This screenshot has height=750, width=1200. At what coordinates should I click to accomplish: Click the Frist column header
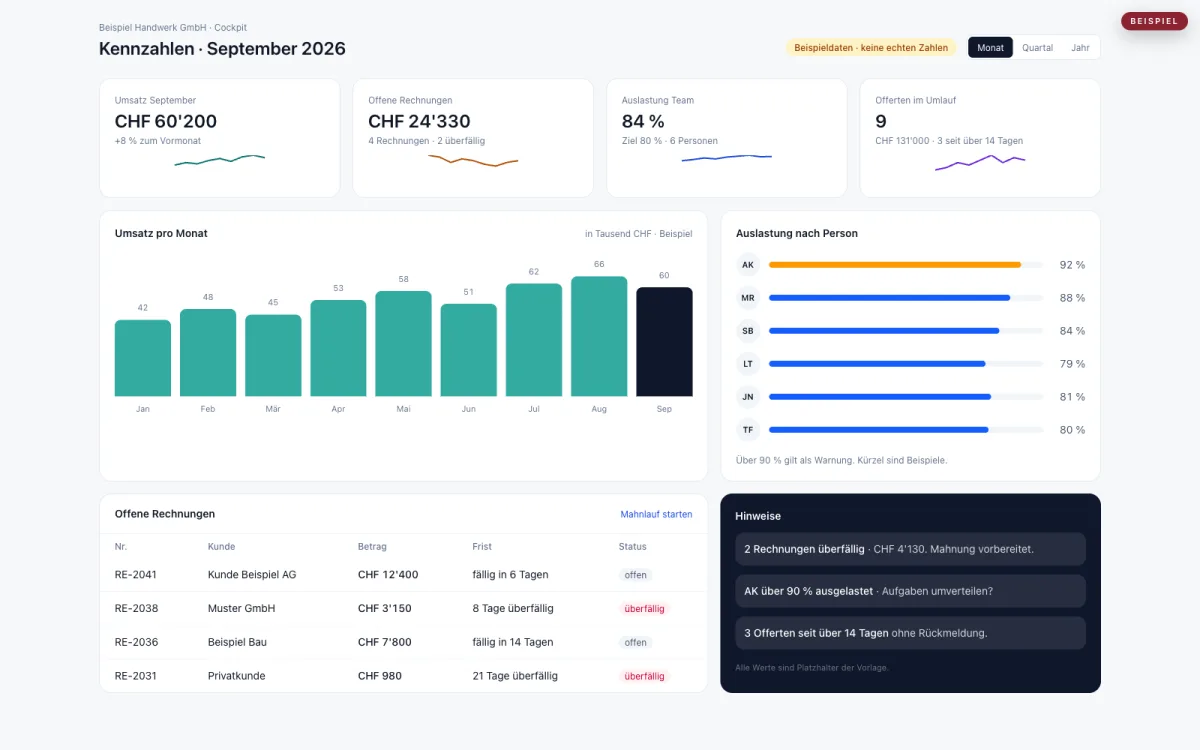[x=482, y=547]
